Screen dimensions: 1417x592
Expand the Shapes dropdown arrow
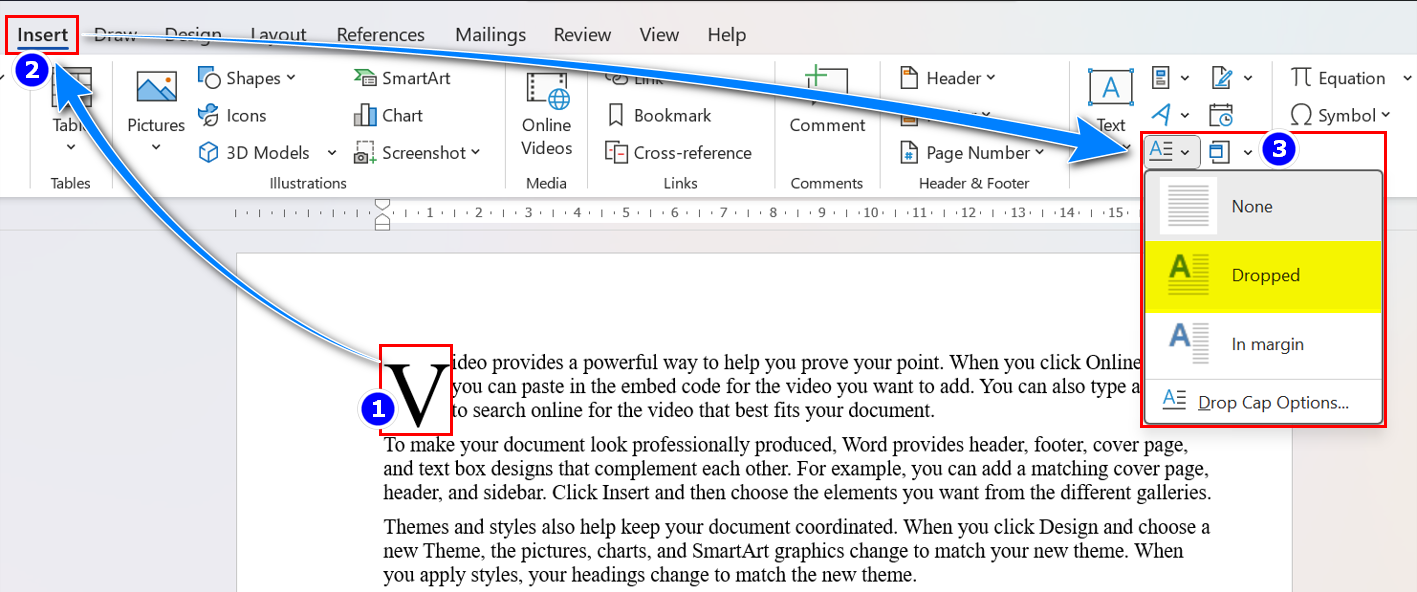291,78
